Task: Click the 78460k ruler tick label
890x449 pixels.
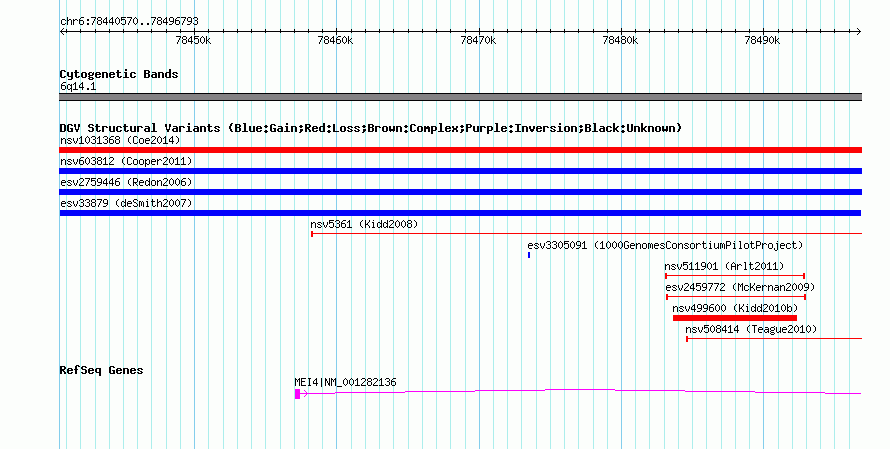Action: pyautogui.click(x=335, y=40)
